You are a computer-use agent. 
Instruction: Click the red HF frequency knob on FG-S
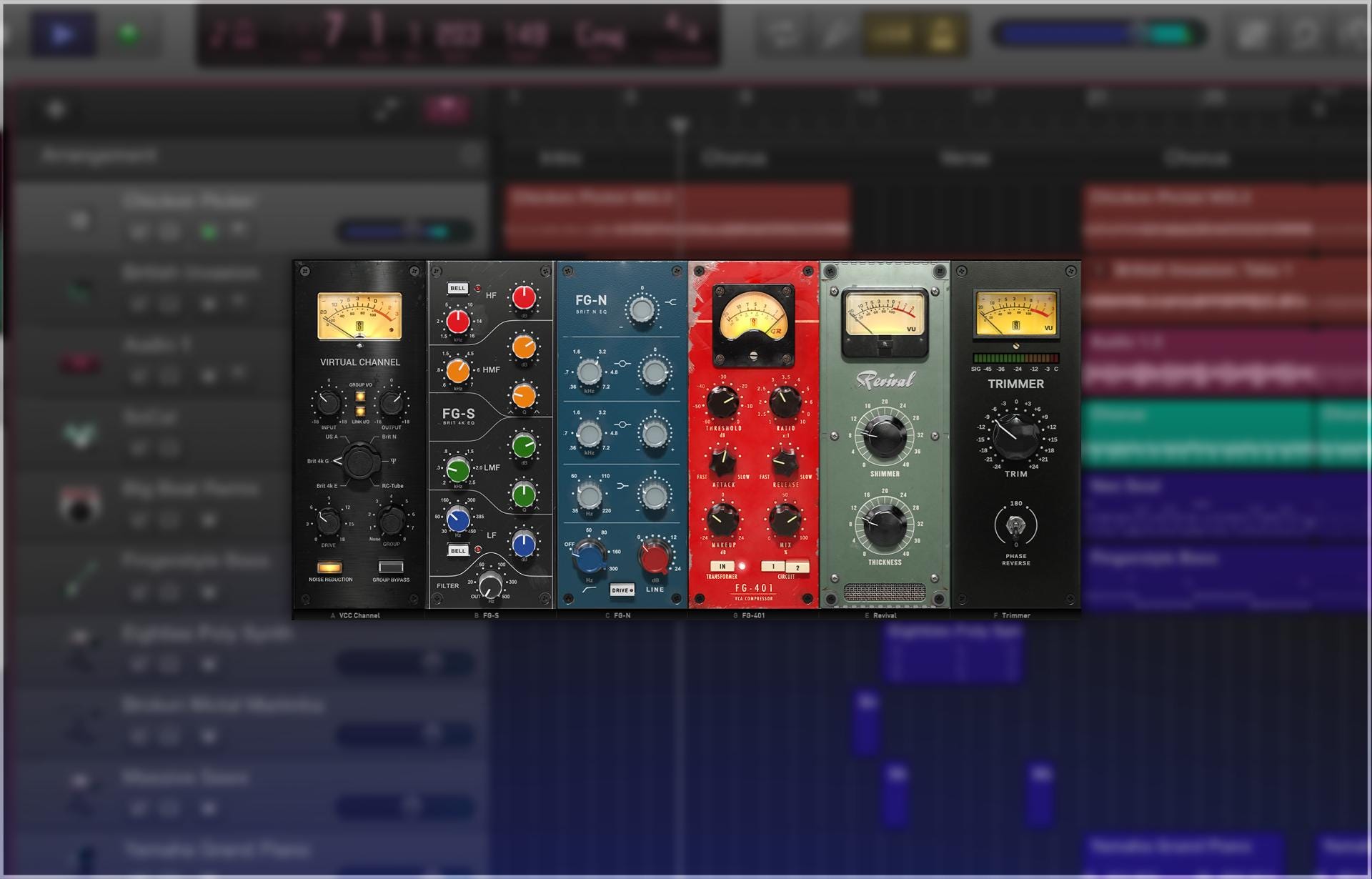coord(458,321)
